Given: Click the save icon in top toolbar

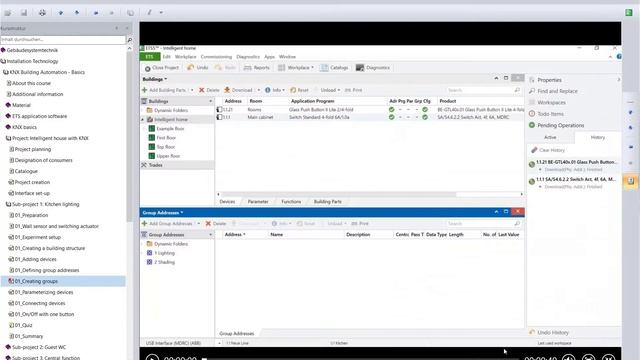Looking at the screenshot, I should (x=24, y=13).
